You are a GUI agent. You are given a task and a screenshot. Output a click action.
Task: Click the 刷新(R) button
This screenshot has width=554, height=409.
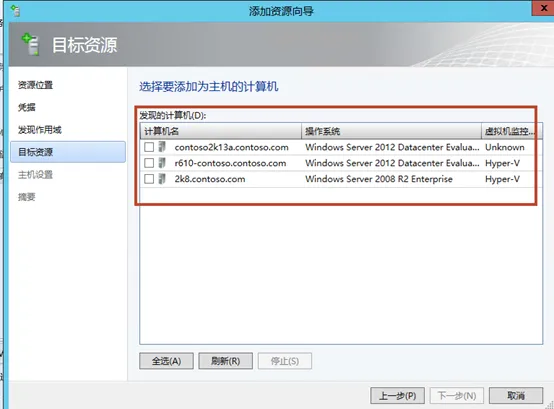coord(225,361)
